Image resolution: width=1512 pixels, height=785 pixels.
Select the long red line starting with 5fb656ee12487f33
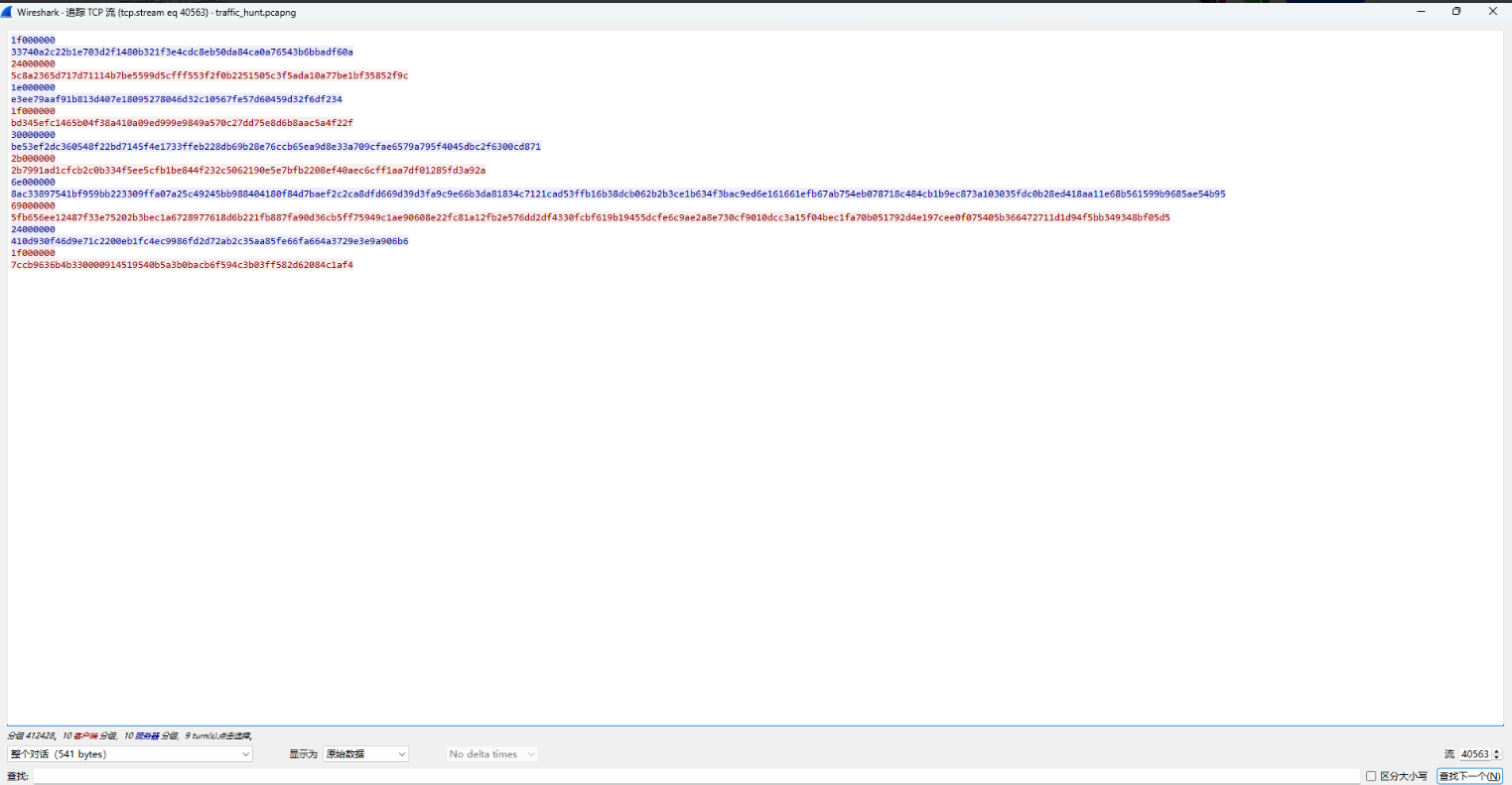tap(591, 217)
